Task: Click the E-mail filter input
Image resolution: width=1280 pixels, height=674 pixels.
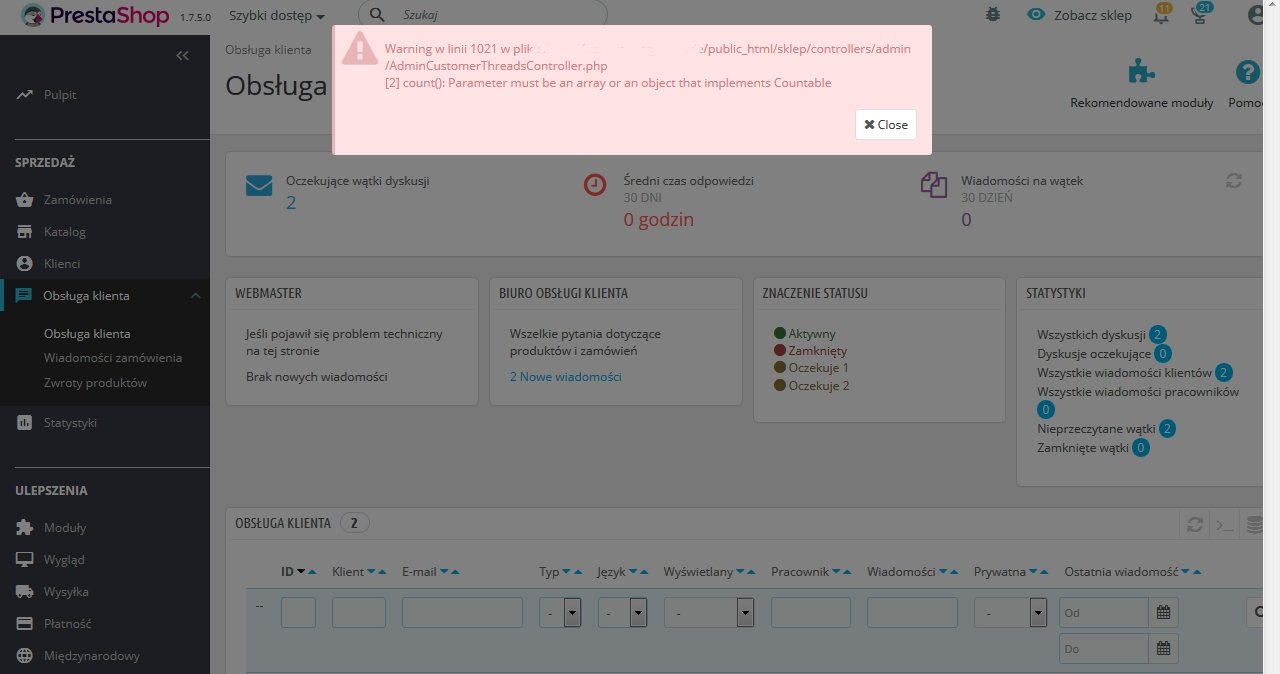Action: click(462, 612)
